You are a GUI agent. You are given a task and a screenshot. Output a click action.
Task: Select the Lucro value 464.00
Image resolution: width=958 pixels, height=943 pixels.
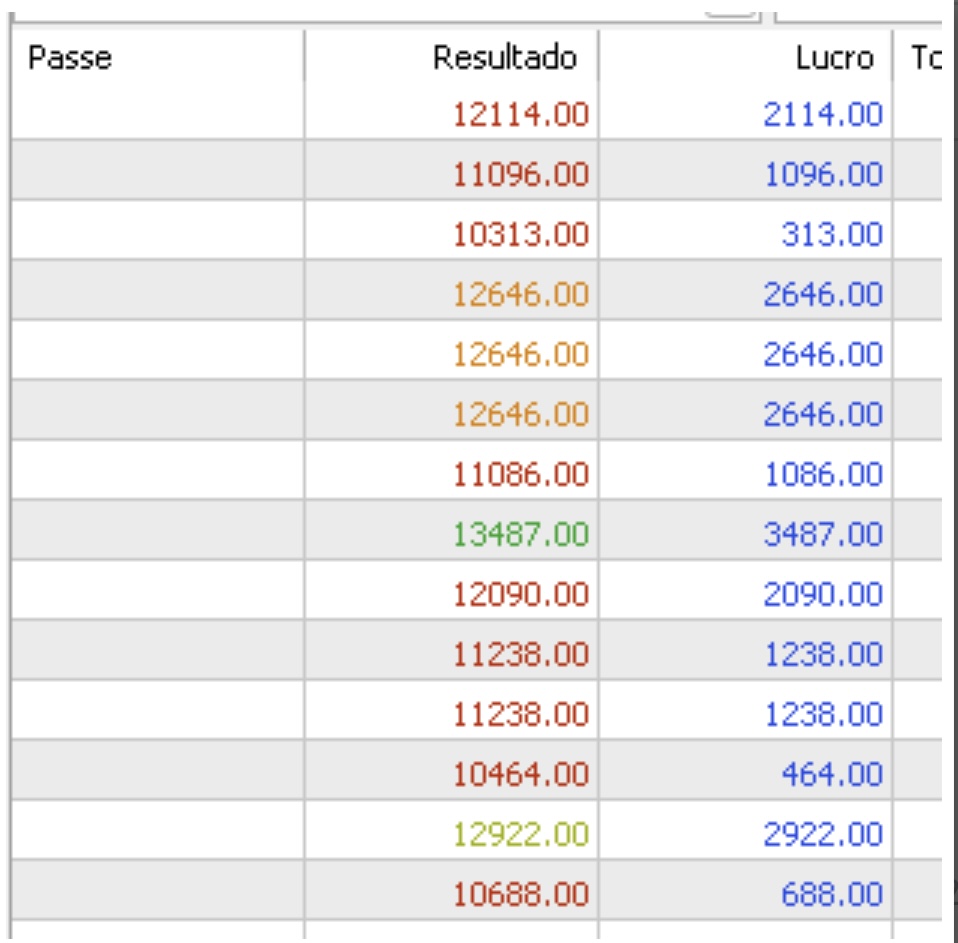click(x=832, y=774)
